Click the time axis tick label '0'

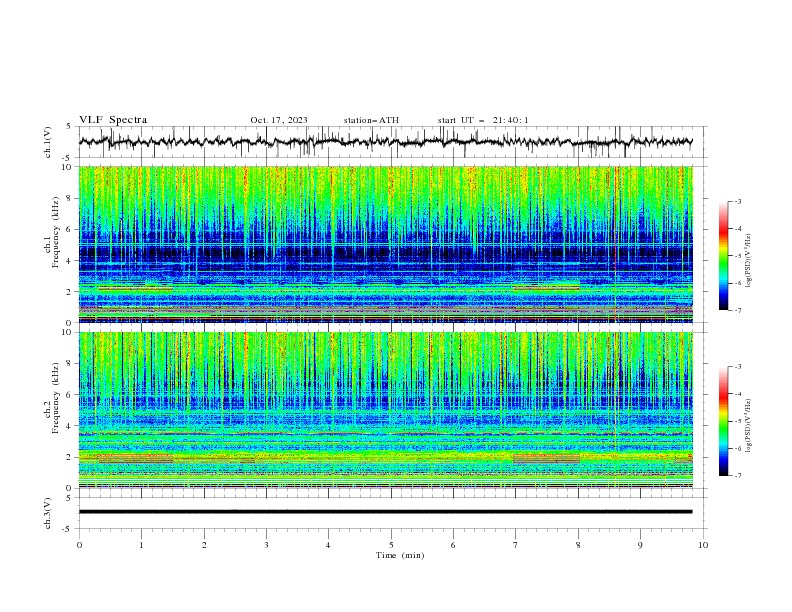[x=79, y=545]
